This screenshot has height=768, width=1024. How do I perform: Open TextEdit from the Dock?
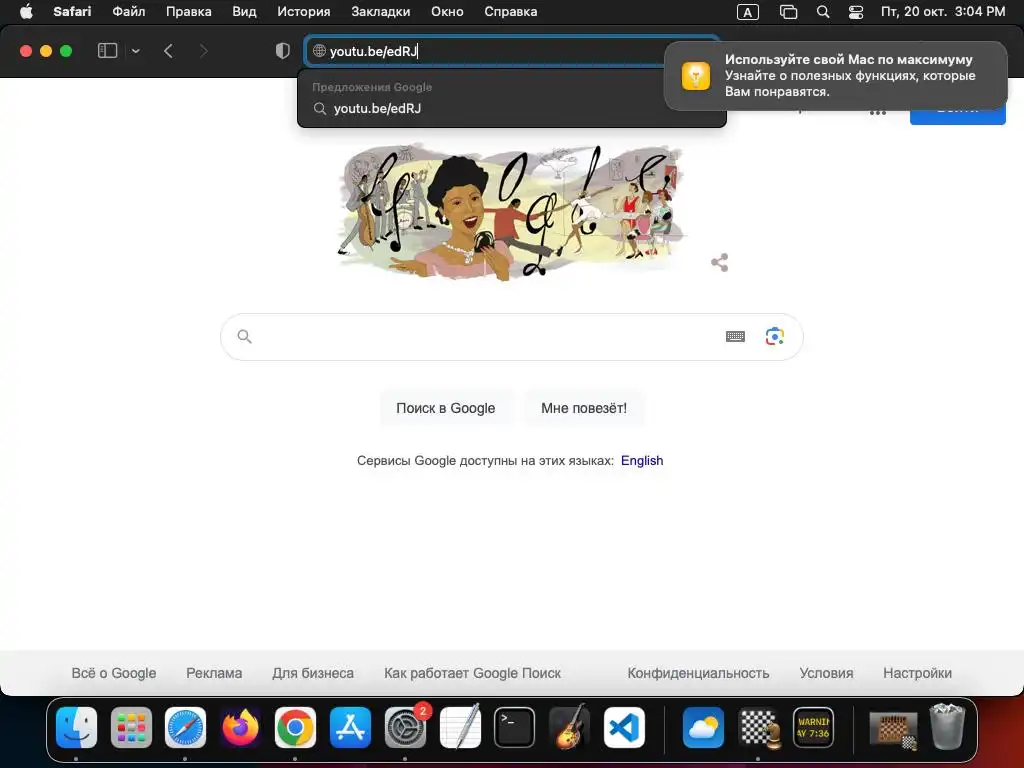(460, 728)
